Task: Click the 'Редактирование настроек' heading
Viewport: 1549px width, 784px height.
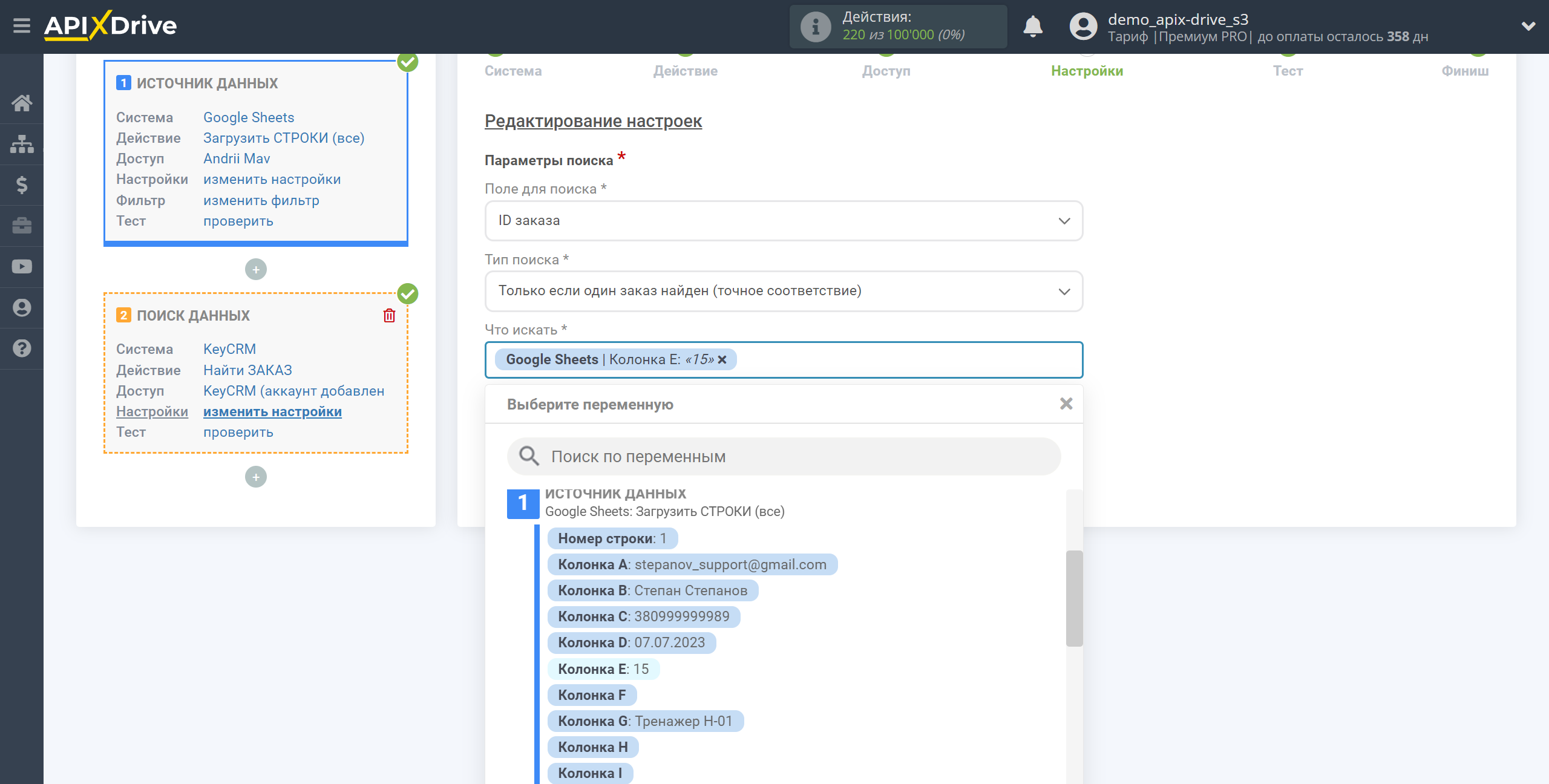Action: tap(593, 121)
